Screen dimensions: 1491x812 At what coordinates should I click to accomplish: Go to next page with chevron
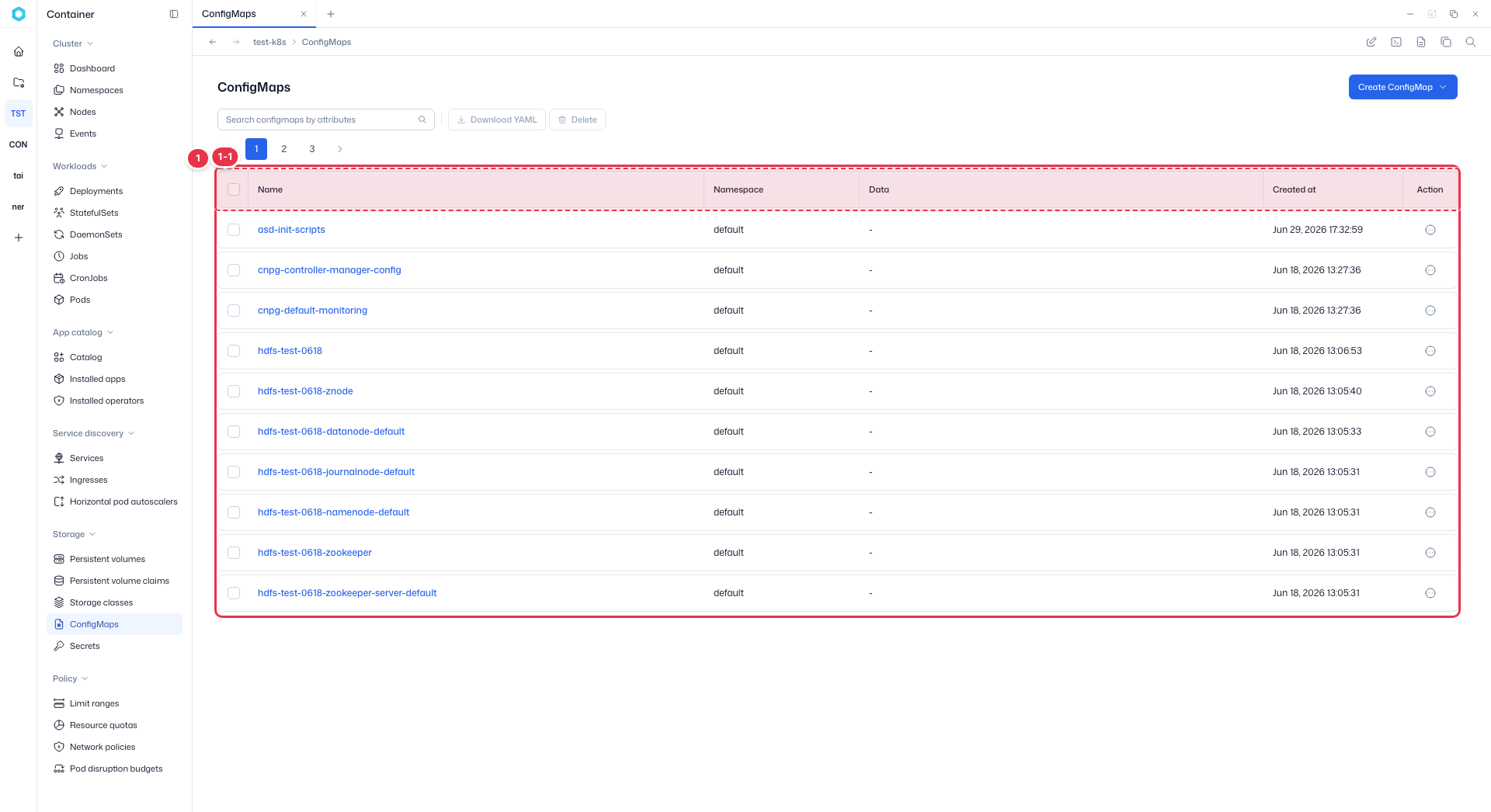point(340,149)
